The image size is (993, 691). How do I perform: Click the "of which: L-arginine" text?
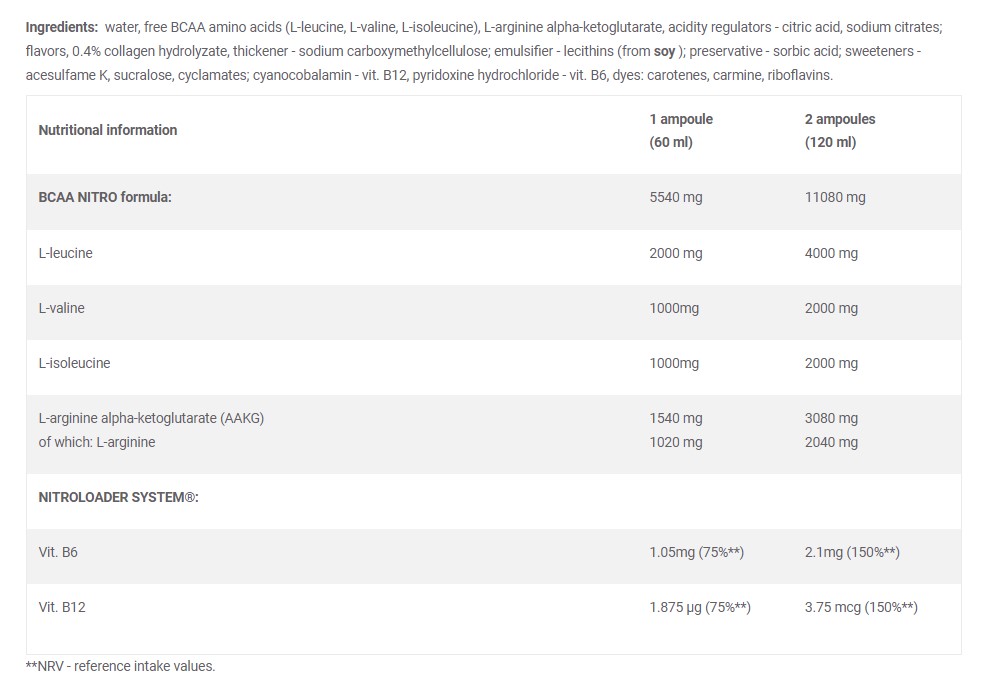(97, 442)
